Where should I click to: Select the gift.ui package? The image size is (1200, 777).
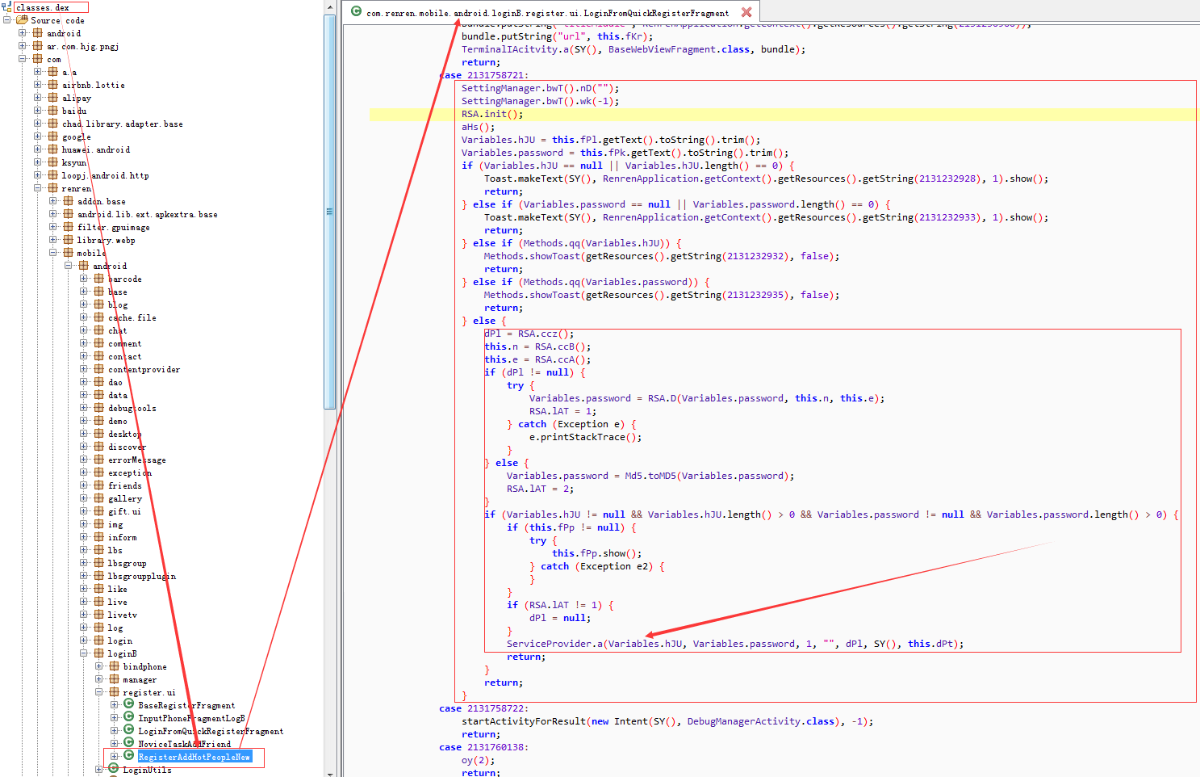tap(125, 512)
